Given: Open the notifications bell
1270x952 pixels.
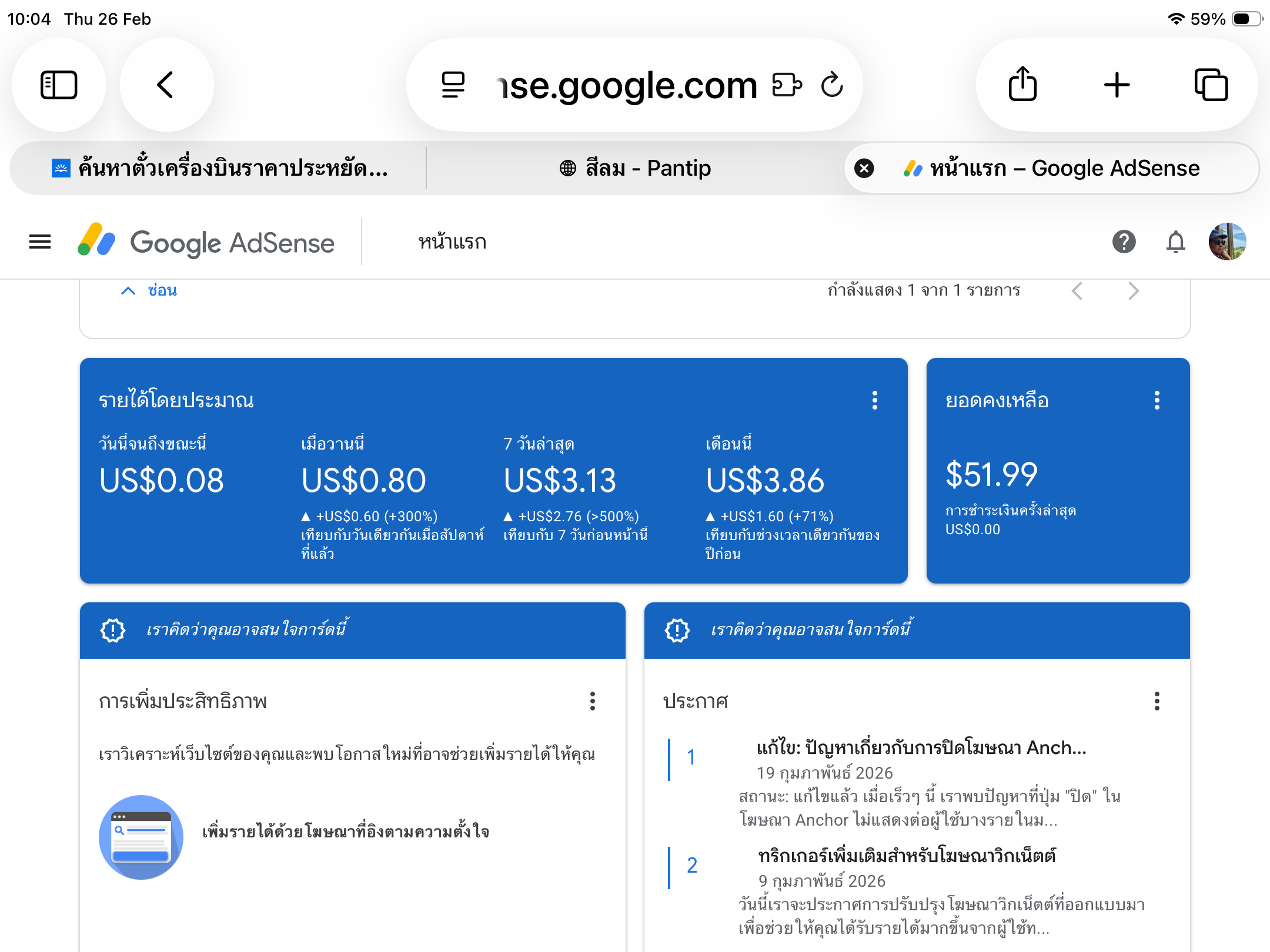Looking at the screenshot, I should click(1175, 242).
